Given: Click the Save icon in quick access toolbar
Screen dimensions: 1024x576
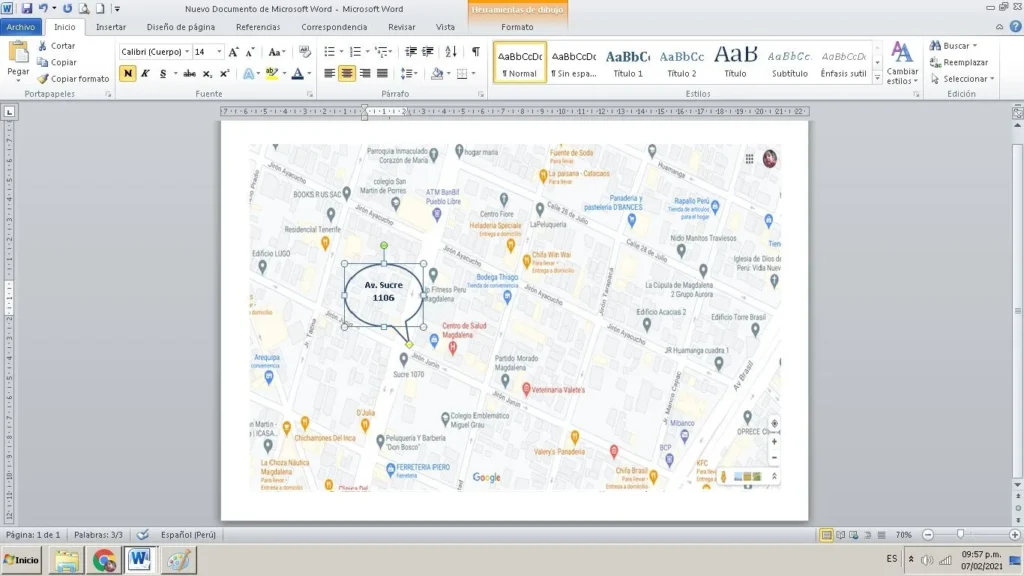Looking at the screenshot, I should tap(27, 8).
